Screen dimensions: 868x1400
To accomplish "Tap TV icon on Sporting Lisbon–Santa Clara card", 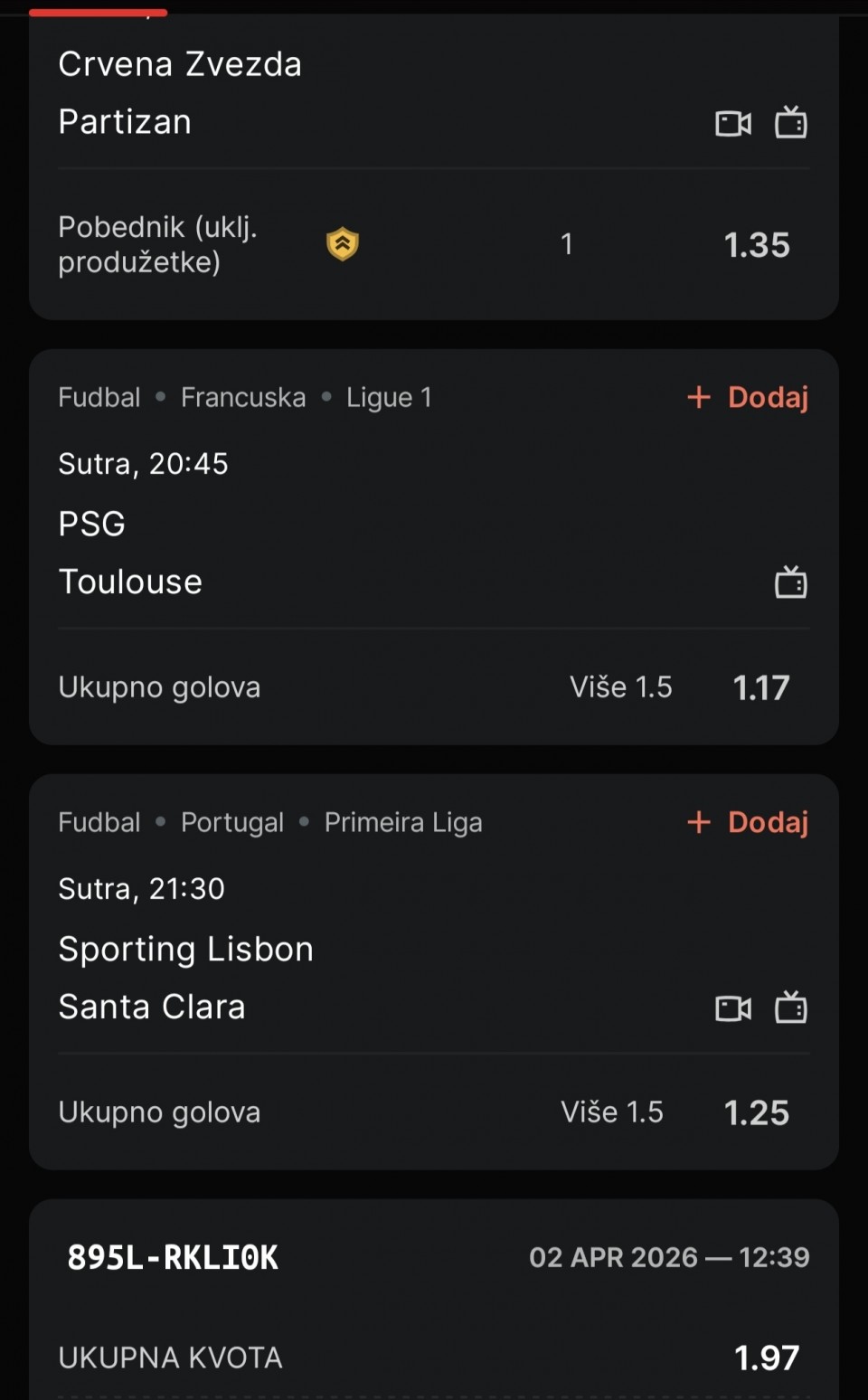I will click(x=791, y=1007).
